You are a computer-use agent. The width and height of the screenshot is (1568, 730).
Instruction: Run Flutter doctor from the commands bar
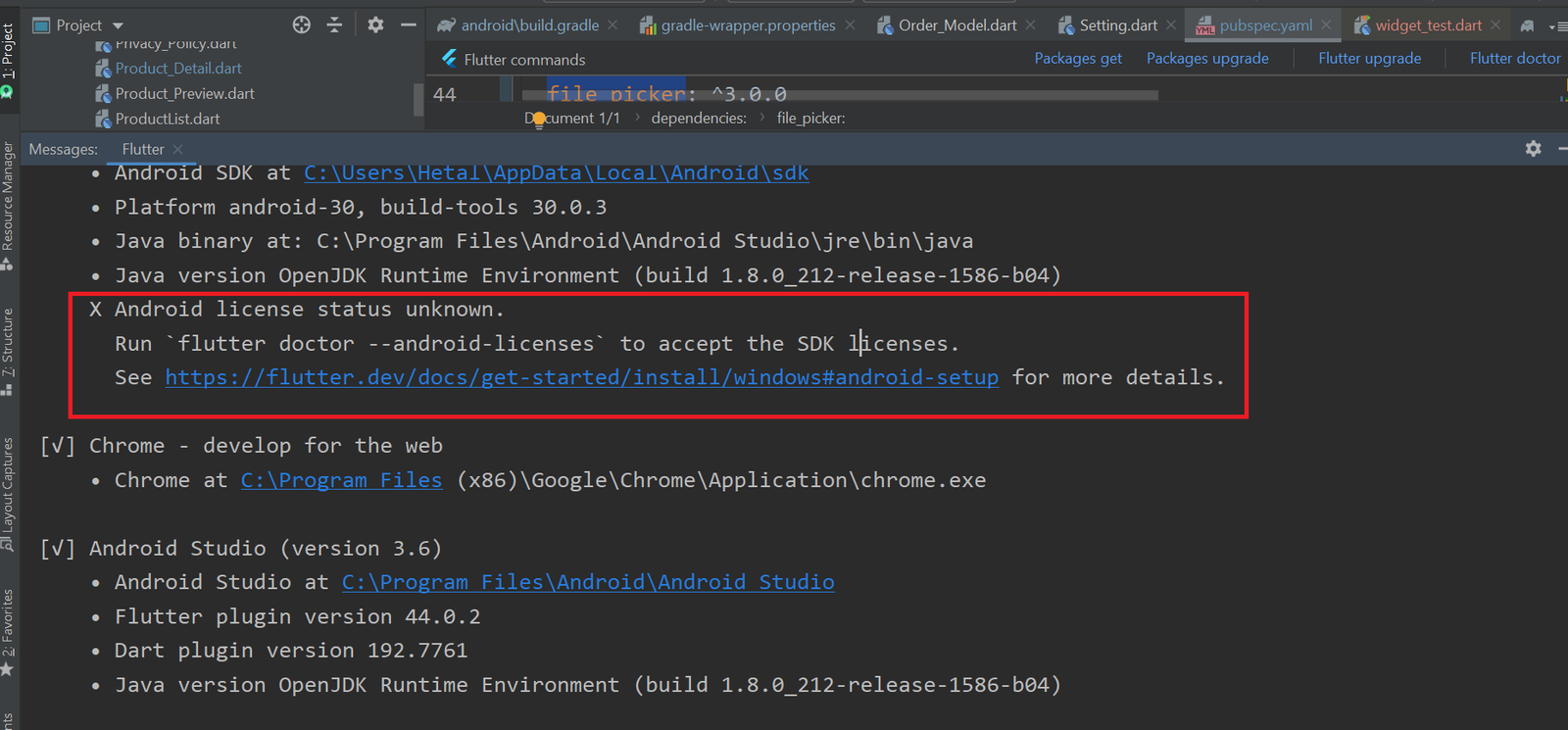coord(1514,59)
